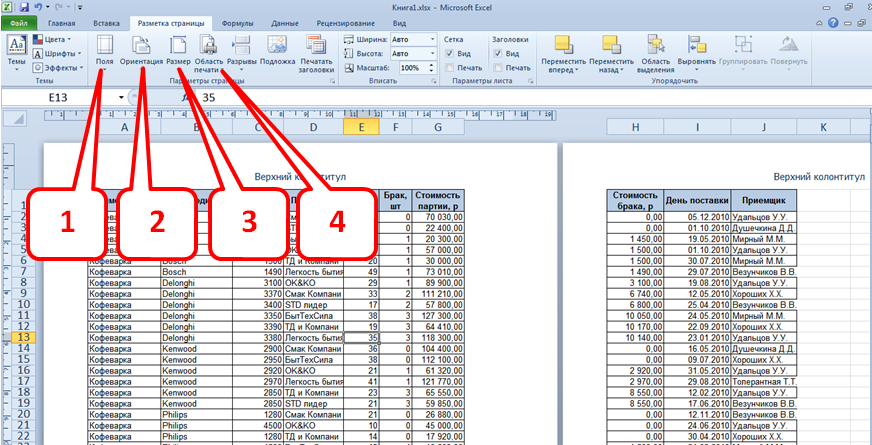Open the Область выделения selection pane
The image size is (872, 445).
click(656, 52)
